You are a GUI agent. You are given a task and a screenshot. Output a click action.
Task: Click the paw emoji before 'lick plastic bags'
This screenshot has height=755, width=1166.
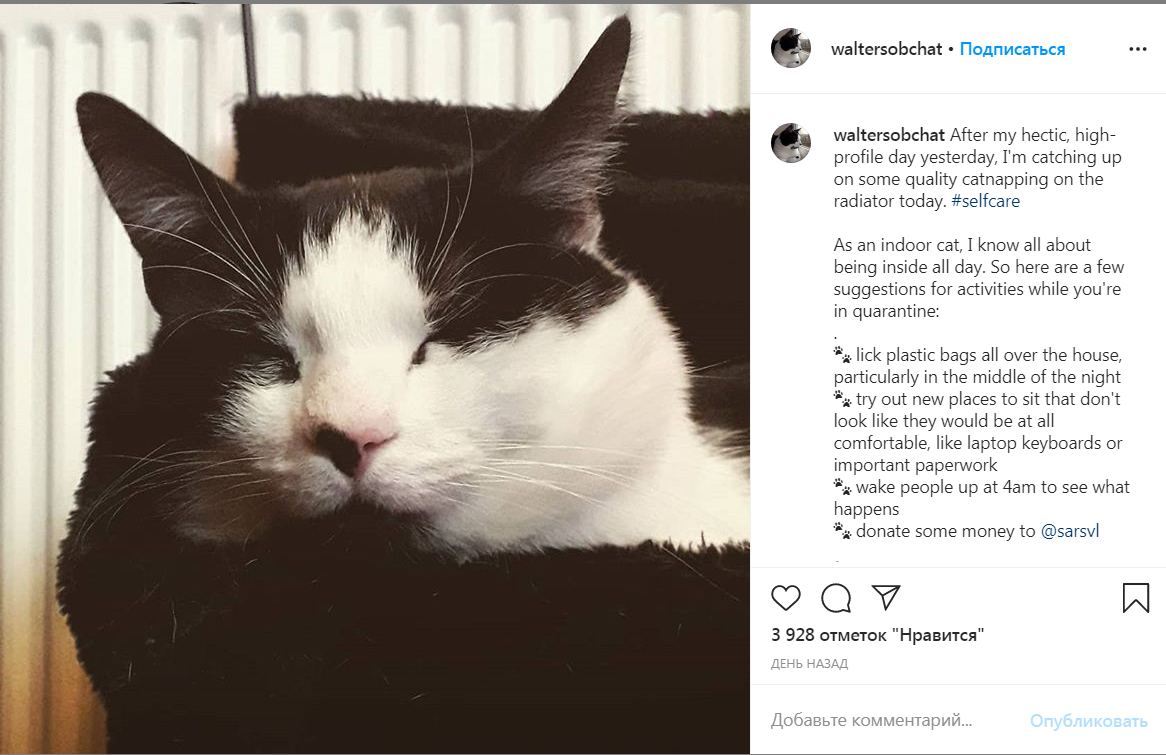coord(843,355)
